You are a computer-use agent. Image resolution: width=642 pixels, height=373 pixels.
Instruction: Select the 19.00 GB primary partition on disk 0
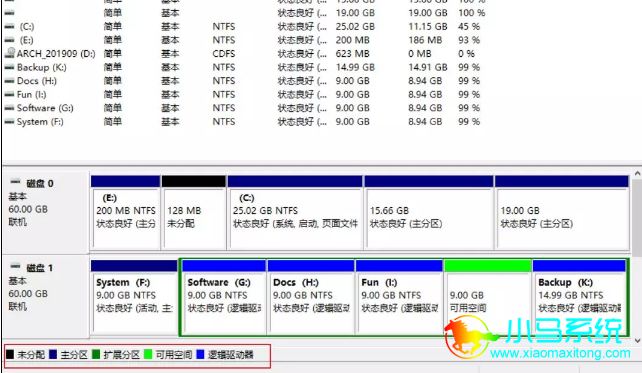[x=562, y=212]
